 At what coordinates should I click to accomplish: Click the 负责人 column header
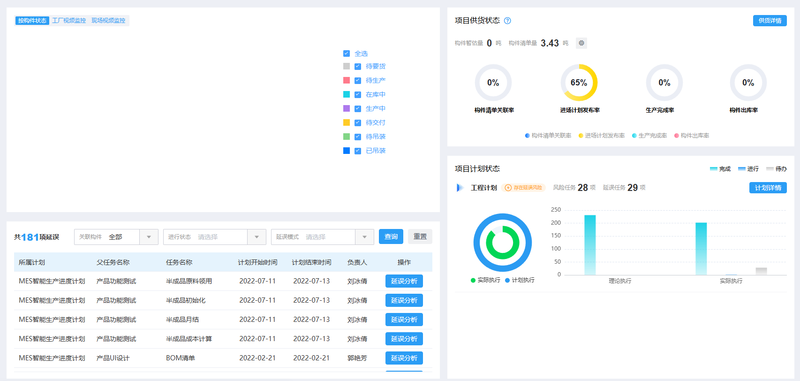pyautogui.click(x=357, y=263)
